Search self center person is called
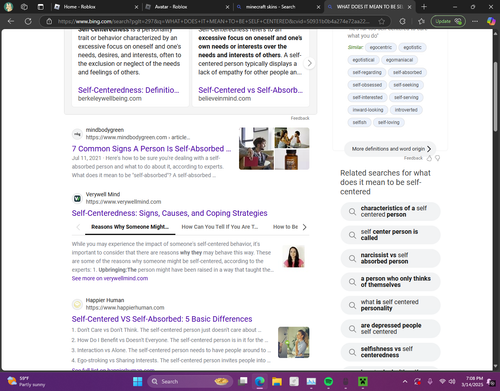500x391 pixels. 390,235
